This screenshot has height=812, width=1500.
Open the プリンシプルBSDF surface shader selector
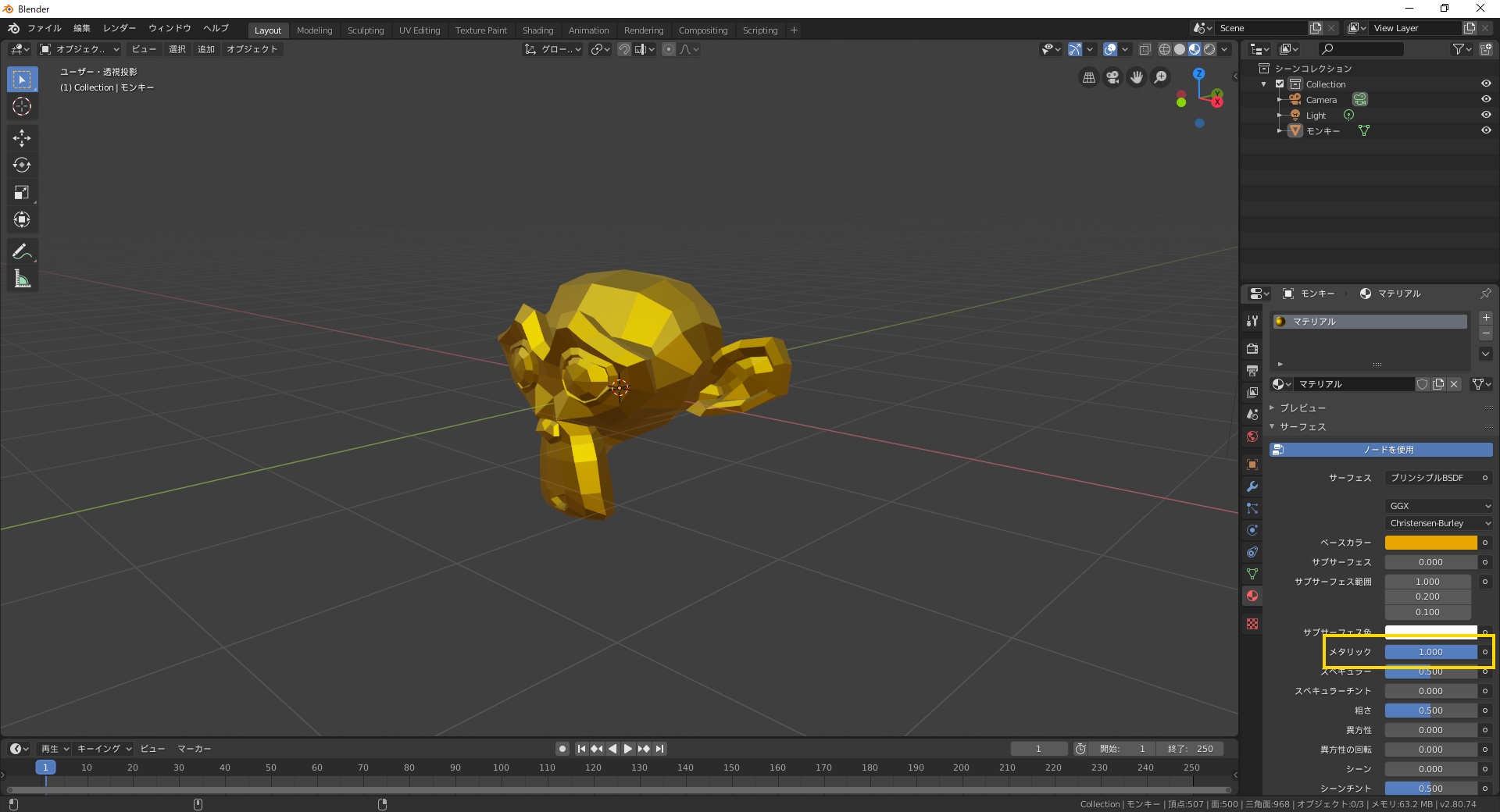(x=1431, y=478)
